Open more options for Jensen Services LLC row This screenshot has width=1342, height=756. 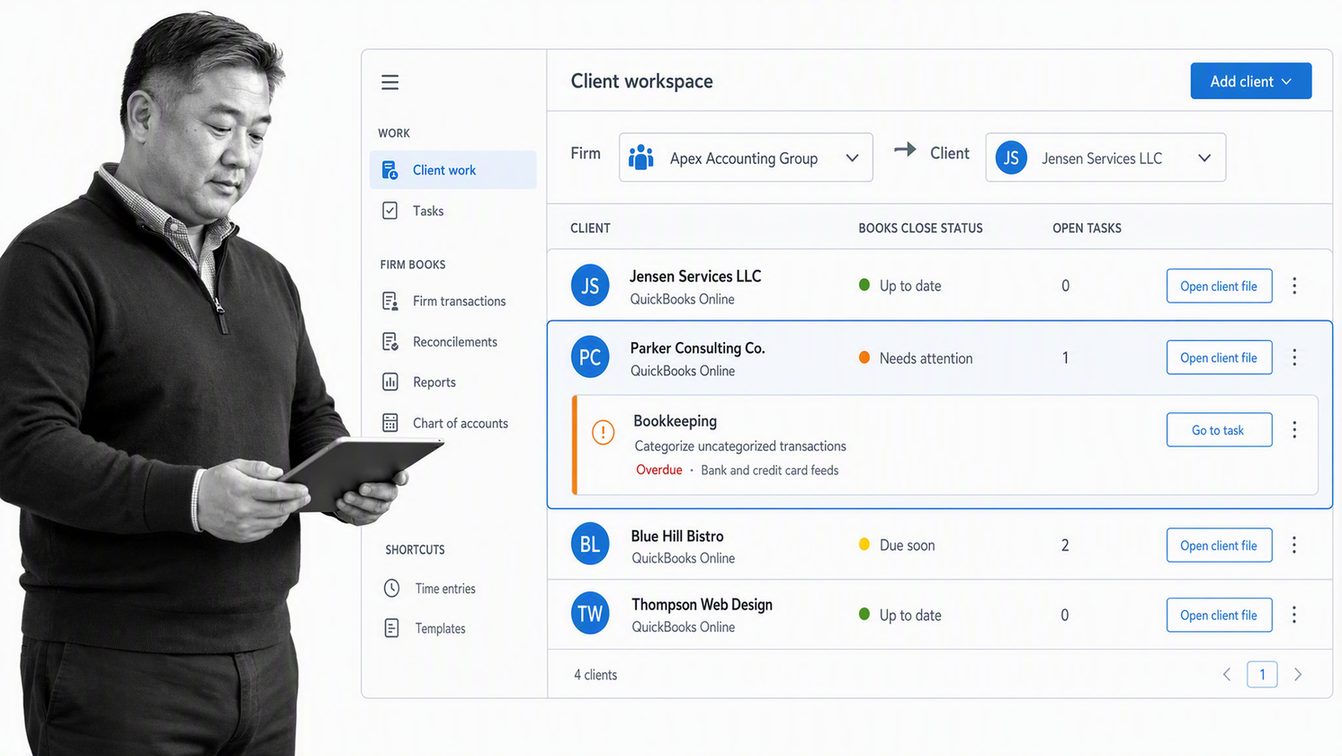click(1294, 286)
